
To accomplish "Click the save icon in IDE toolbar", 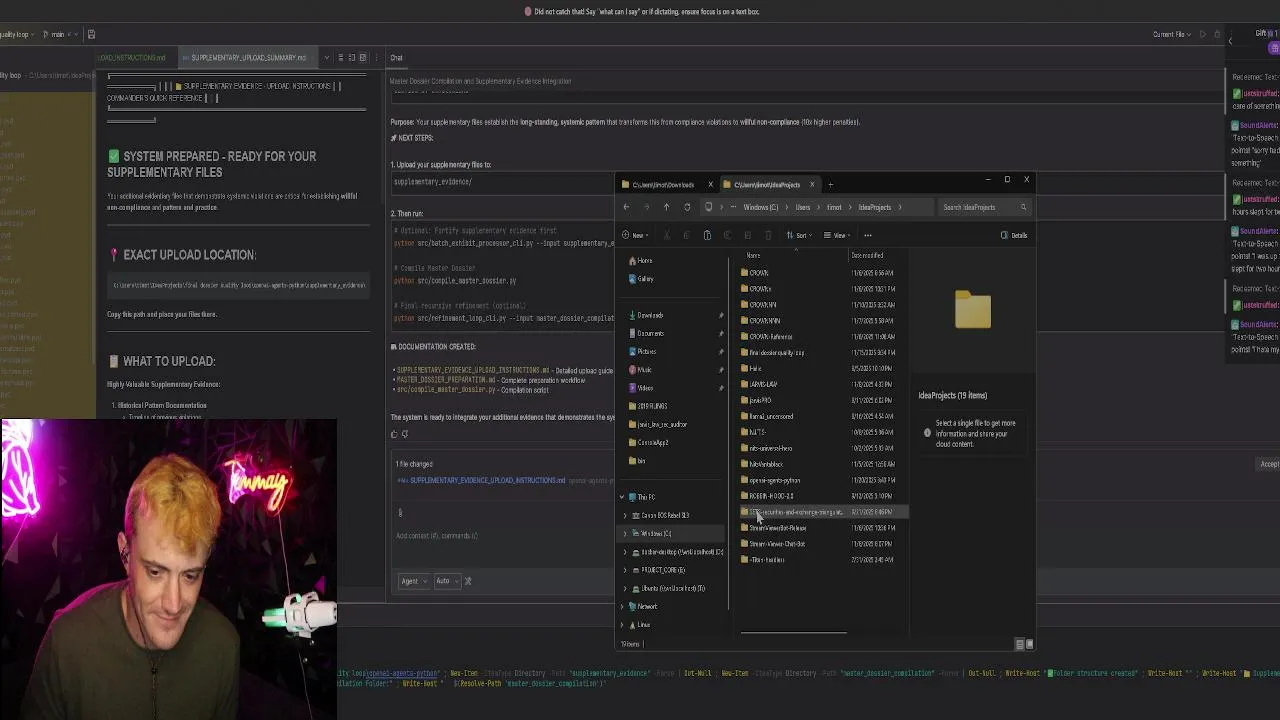I will point(91,34).
